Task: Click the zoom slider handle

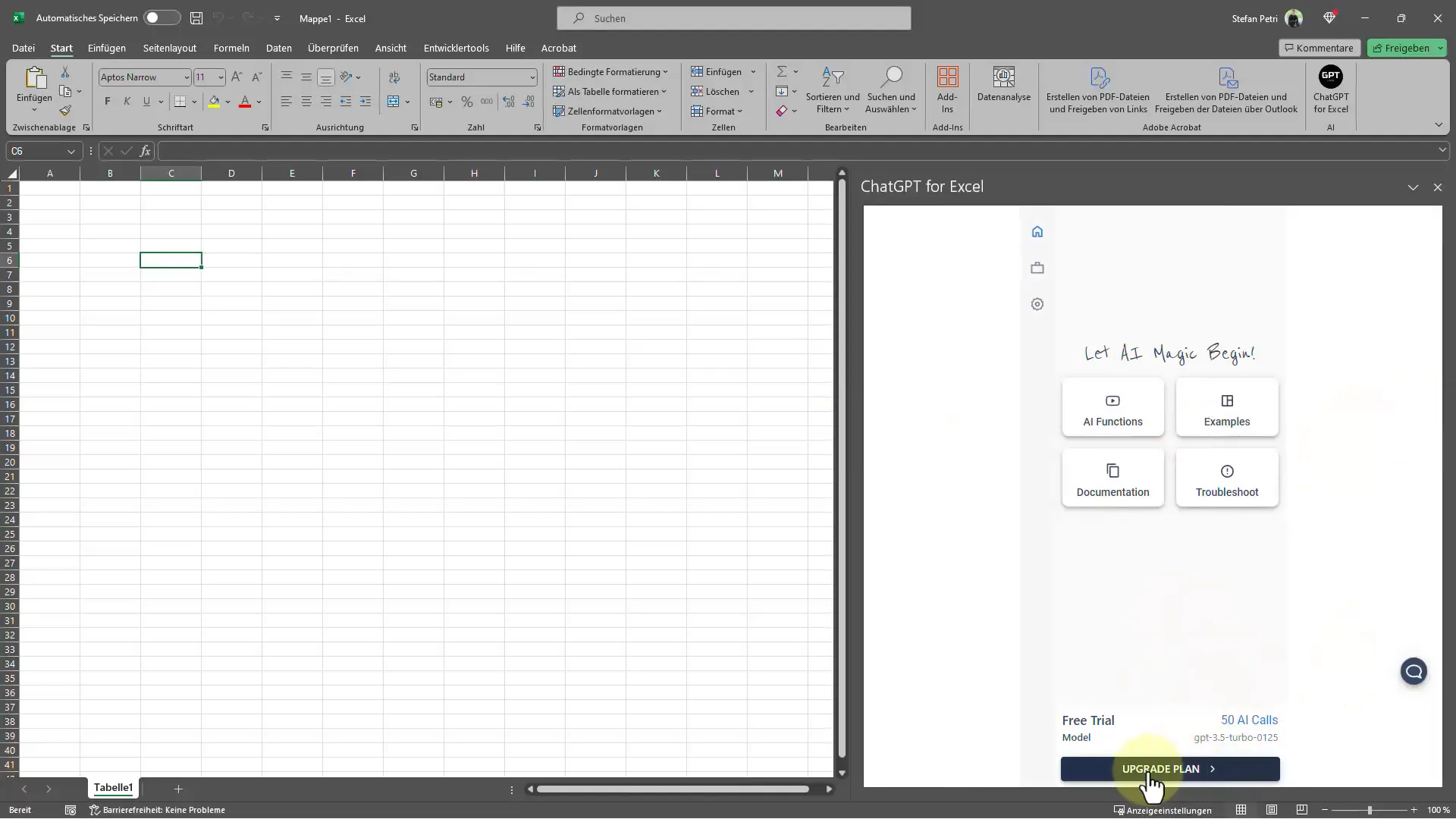Action: coord(1370,810)
